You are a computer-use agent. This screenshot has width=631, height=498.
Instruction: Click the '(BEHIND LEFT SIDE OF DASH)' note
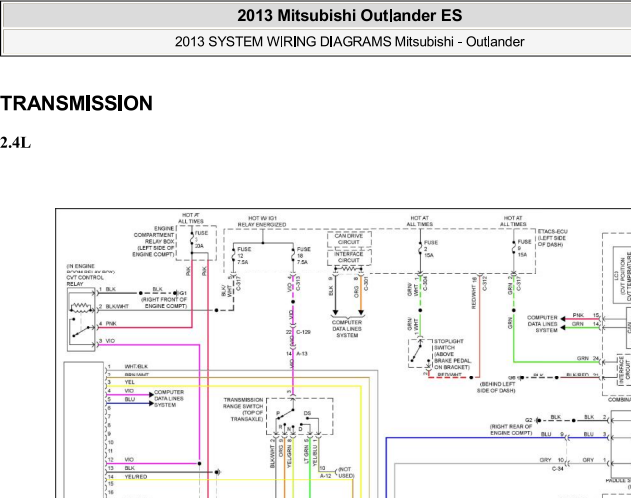(497, 387)
